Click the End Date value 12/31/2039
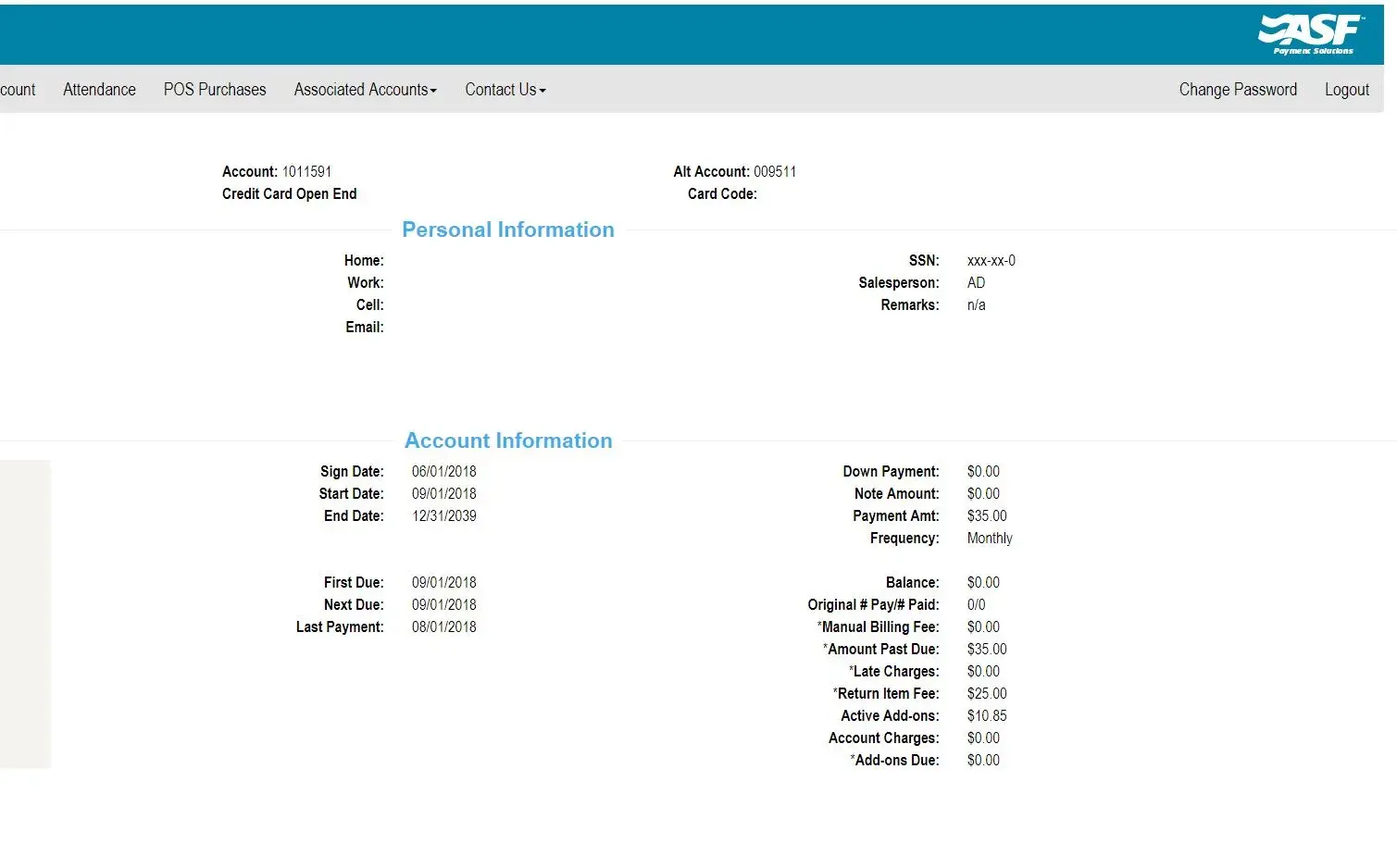1397x868 pixels. [443, 516]
